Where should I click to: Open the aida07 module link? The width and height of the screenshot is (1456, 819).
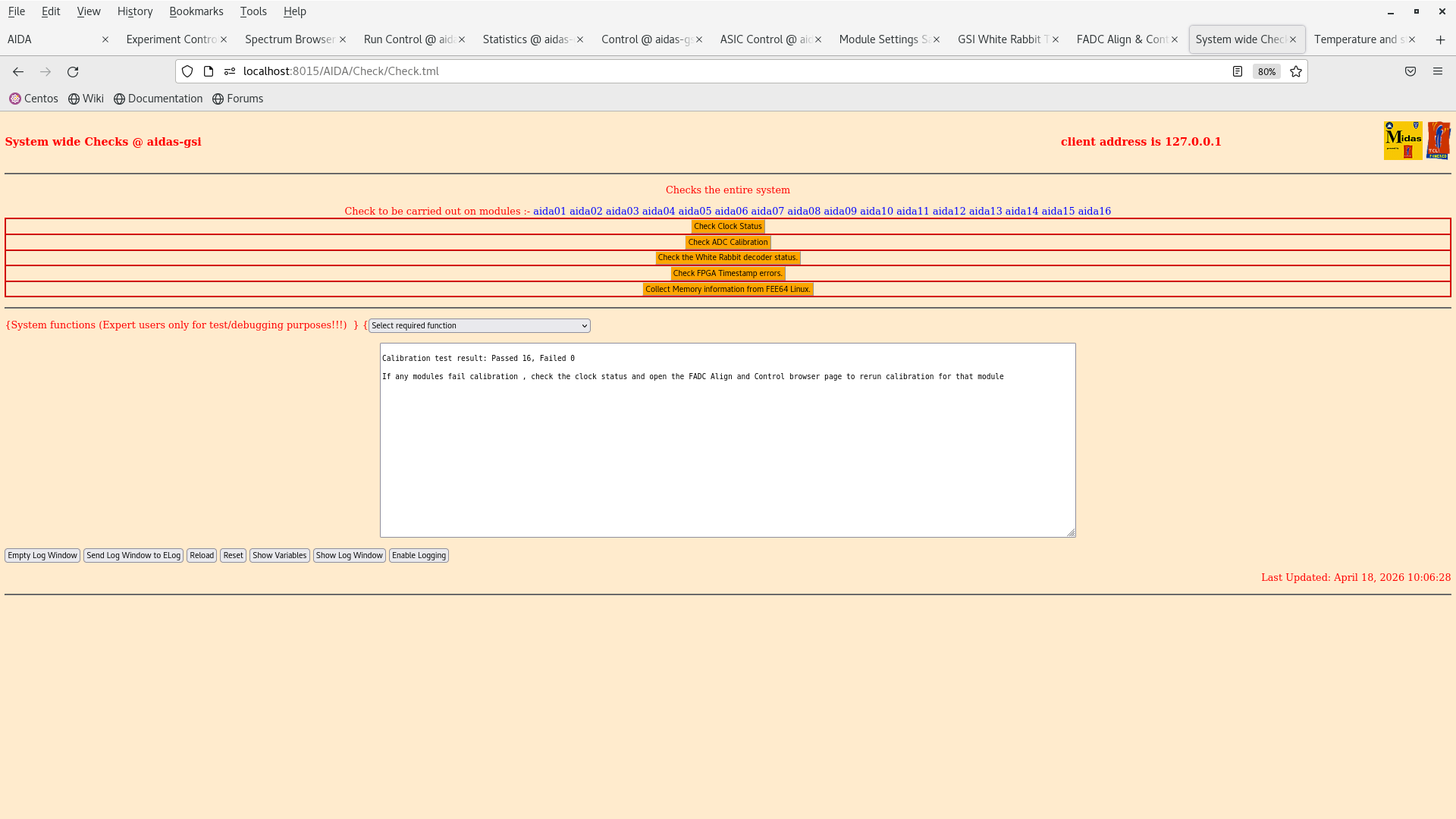(x=767, y=211)
